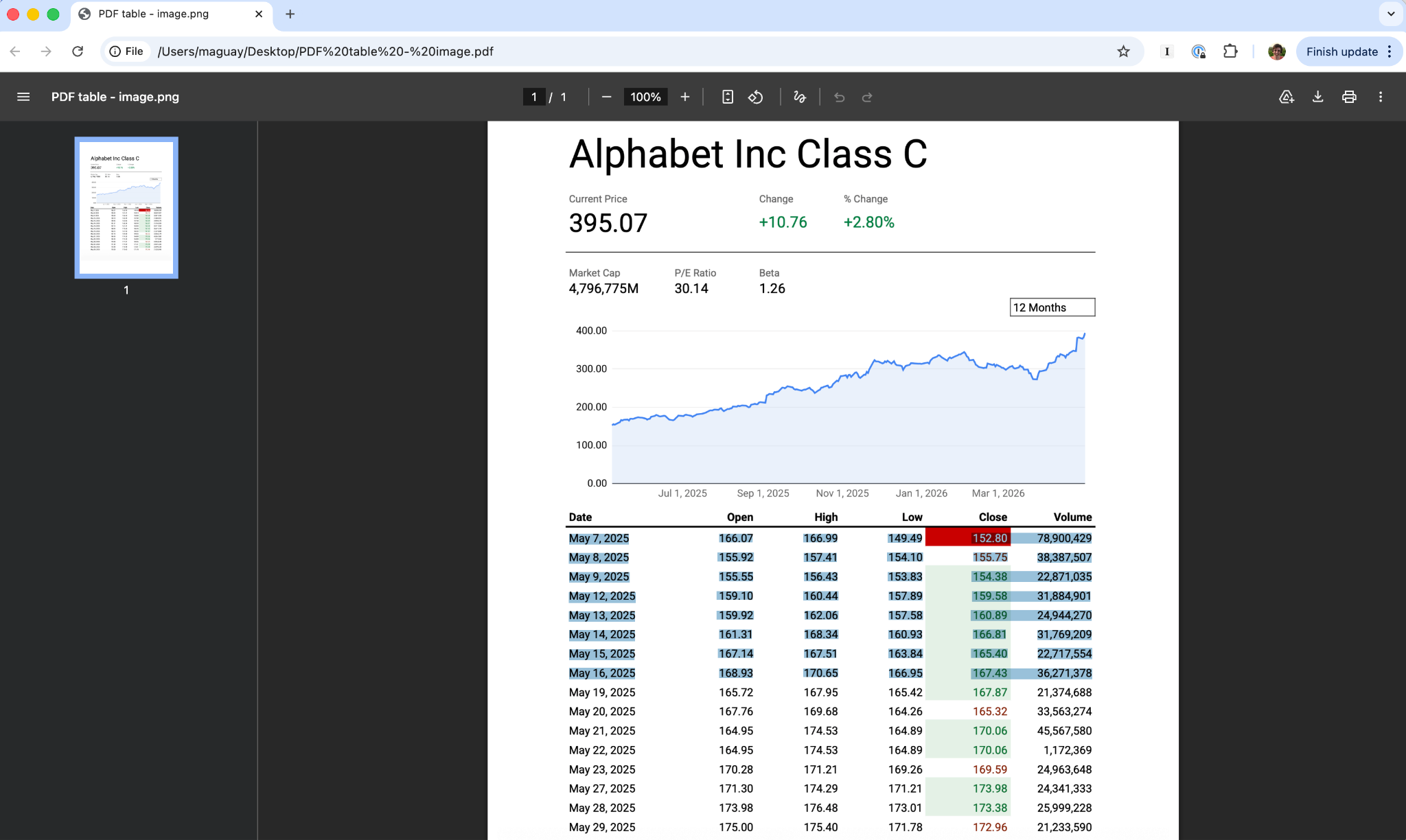Click the 400.00 y-axis label
This screenshot has width=1406, height=840.
[x=591, y=331]
